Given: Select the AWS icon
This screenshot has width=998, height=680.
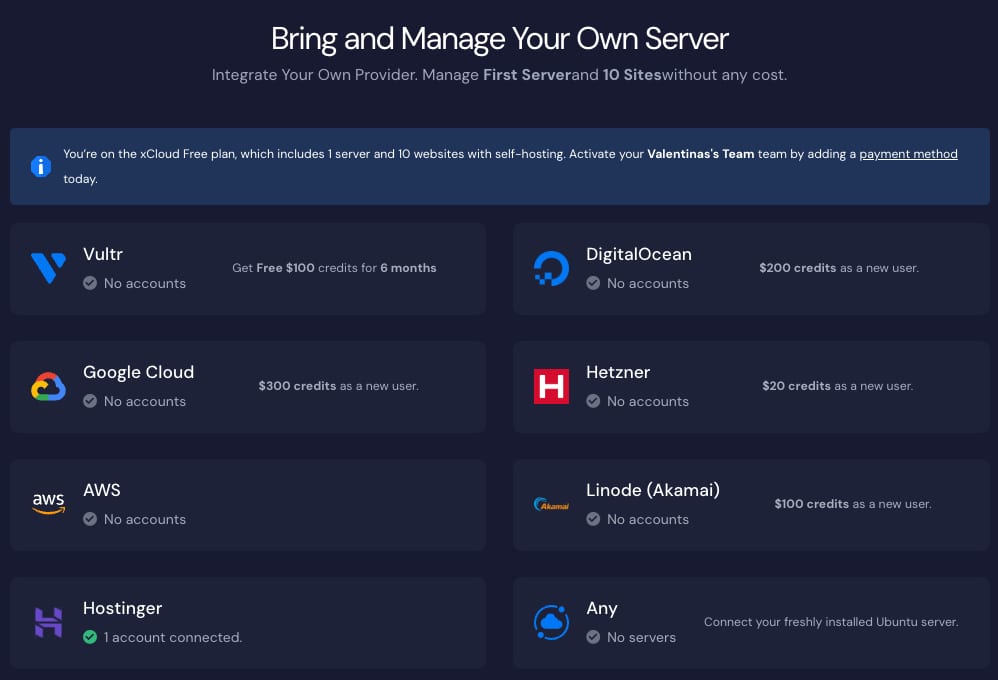Looking at the screenshot, I should click(x=49, y=504).
